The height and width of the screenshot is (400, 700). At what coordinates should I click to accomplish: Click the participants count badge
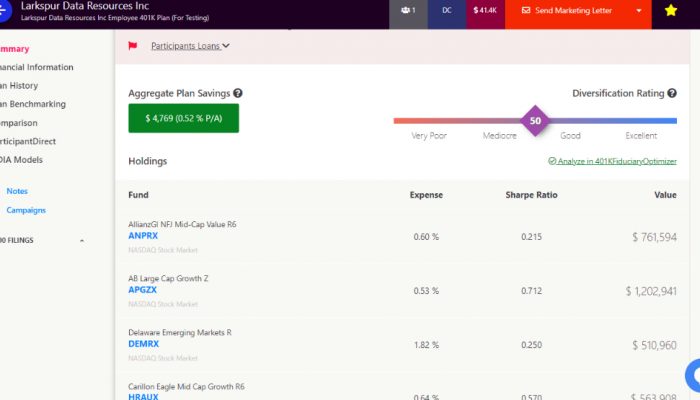(407, 11)
